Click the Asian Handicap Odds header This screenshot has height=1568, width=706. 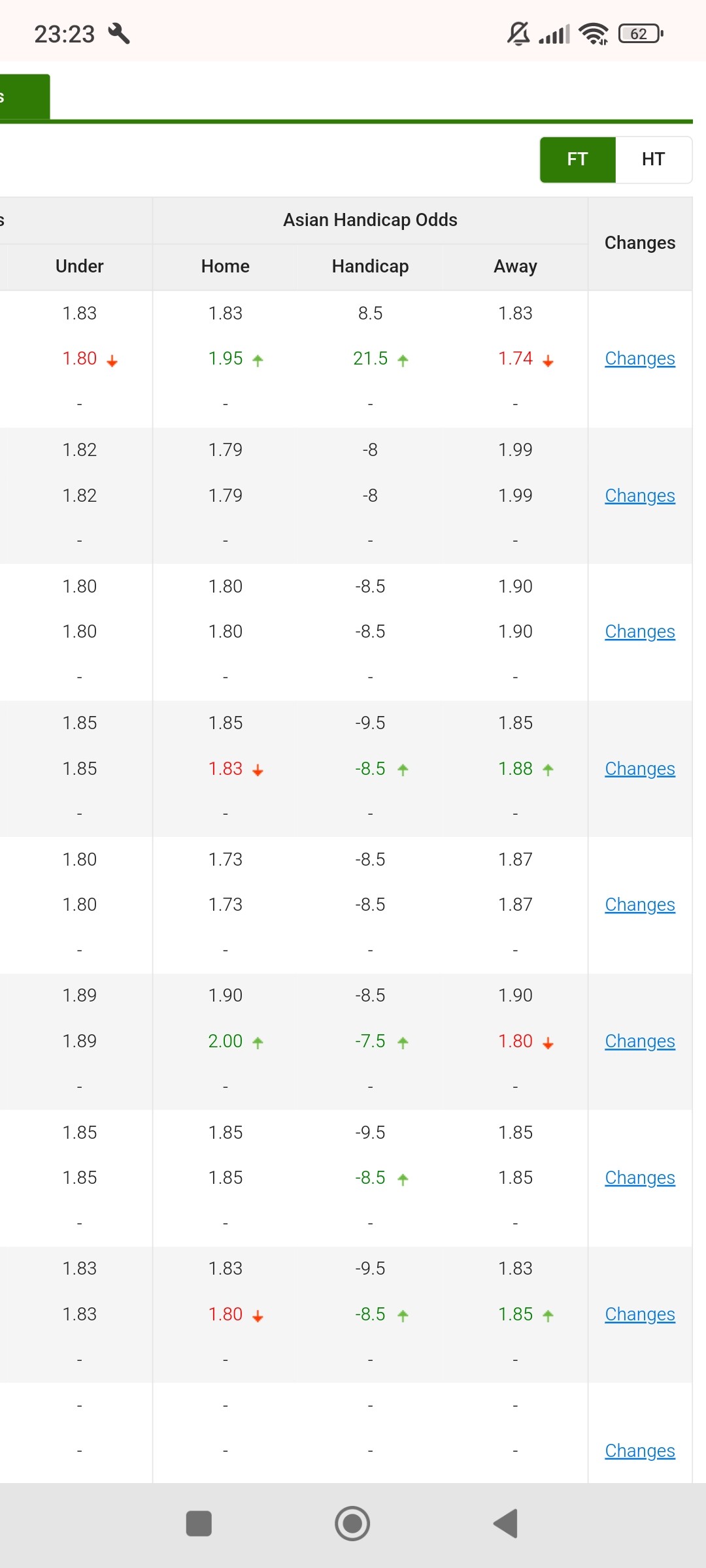coord(370,220)
